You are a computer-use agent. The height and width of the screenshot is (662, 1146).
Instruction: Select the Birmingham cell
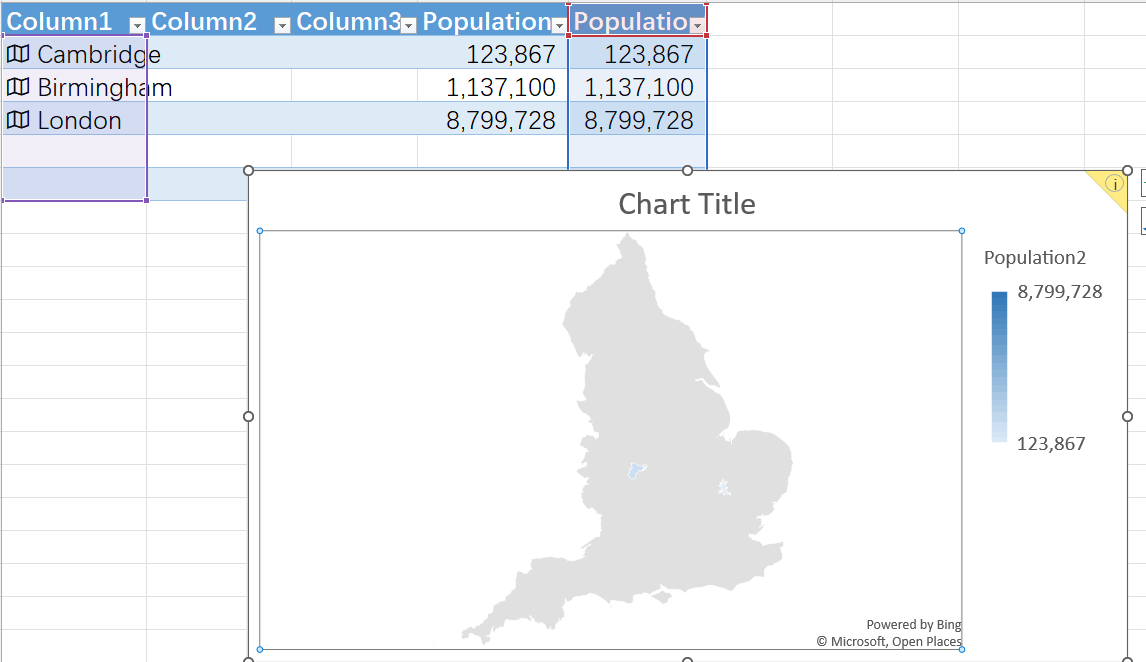(74, 85)
